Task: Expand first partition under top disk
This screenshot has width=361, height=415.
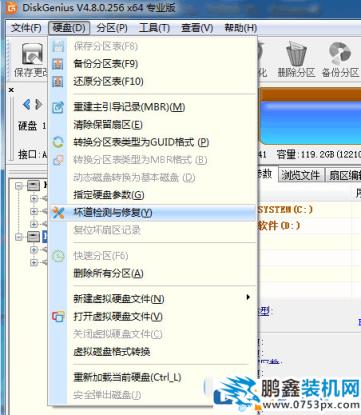Action: click(33, 199)
